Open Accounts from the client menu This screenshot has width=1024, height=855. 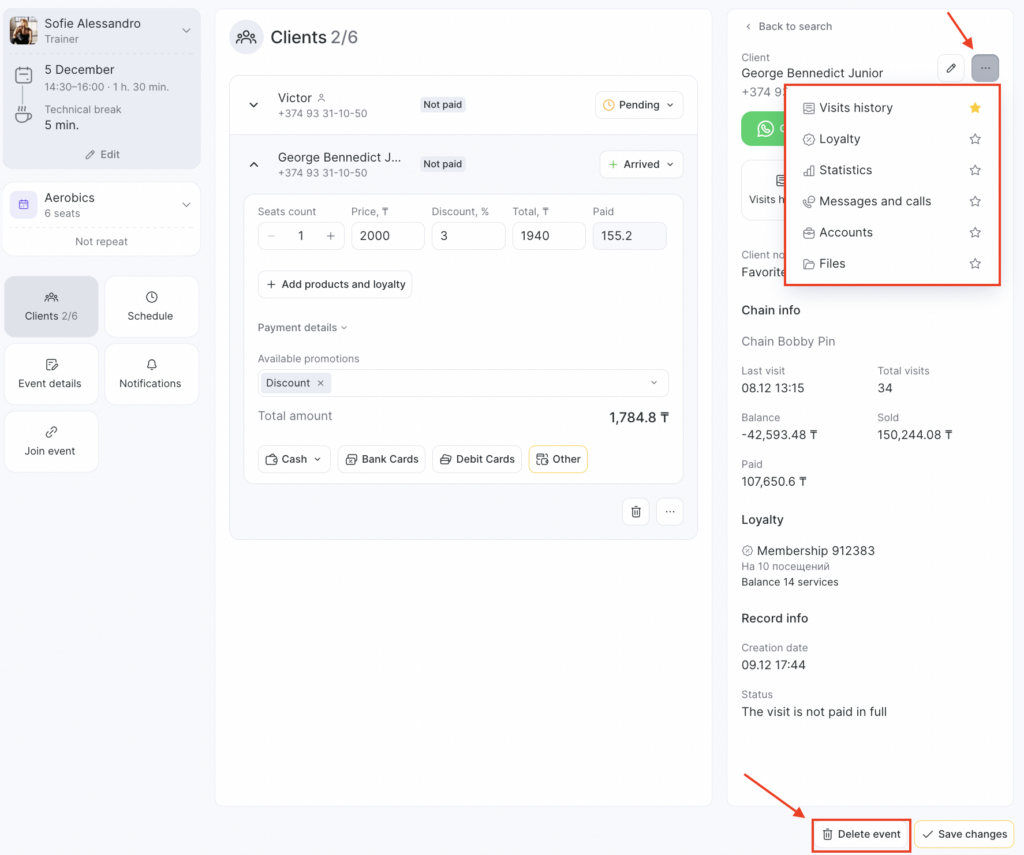(845, 232)
